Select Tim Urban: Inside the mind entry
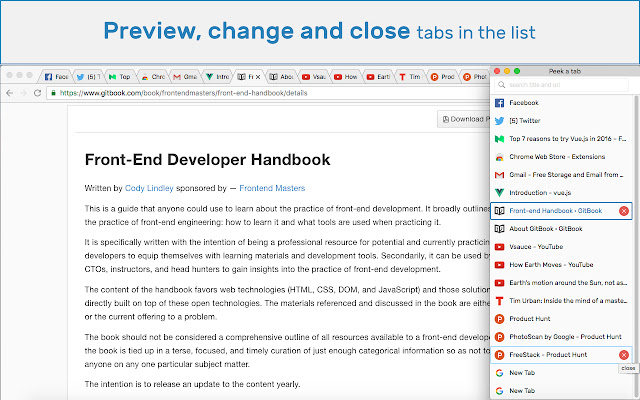This screenshot has height=400, width=640. 562,300
